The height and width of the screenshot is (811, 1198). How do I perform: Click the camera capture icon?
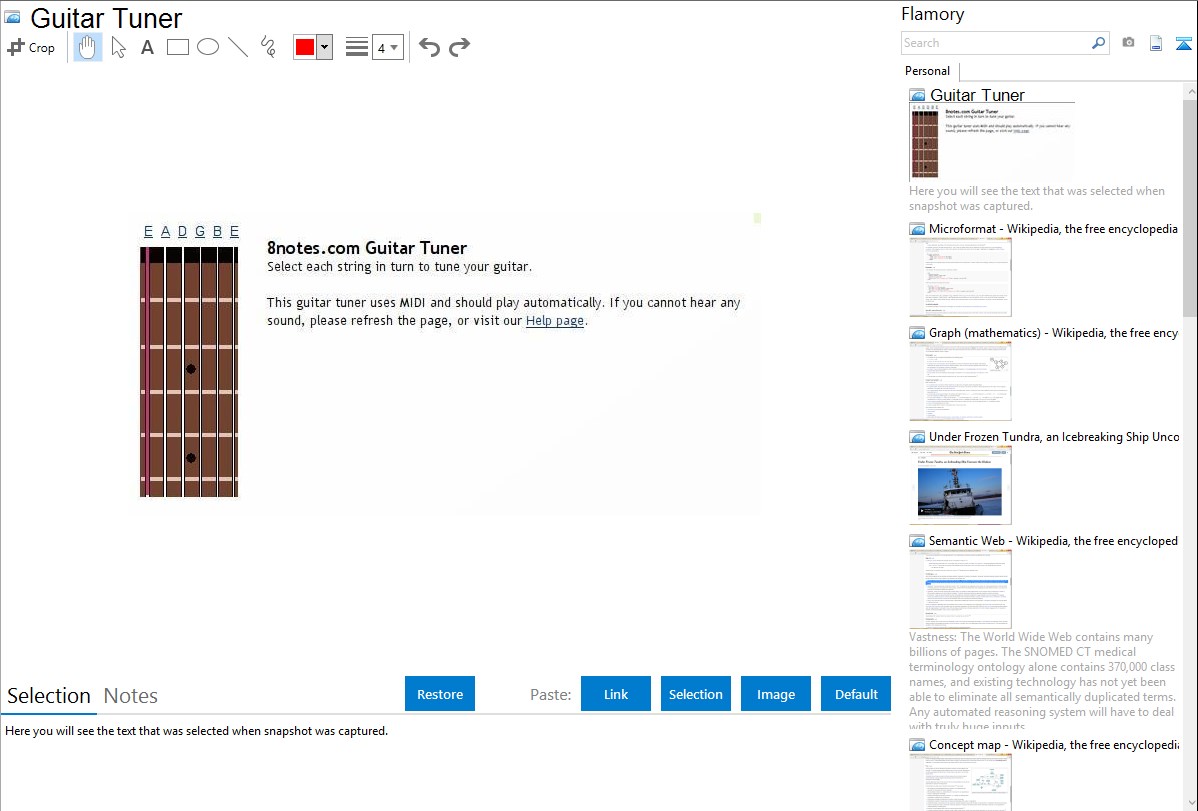(1128, 43)
